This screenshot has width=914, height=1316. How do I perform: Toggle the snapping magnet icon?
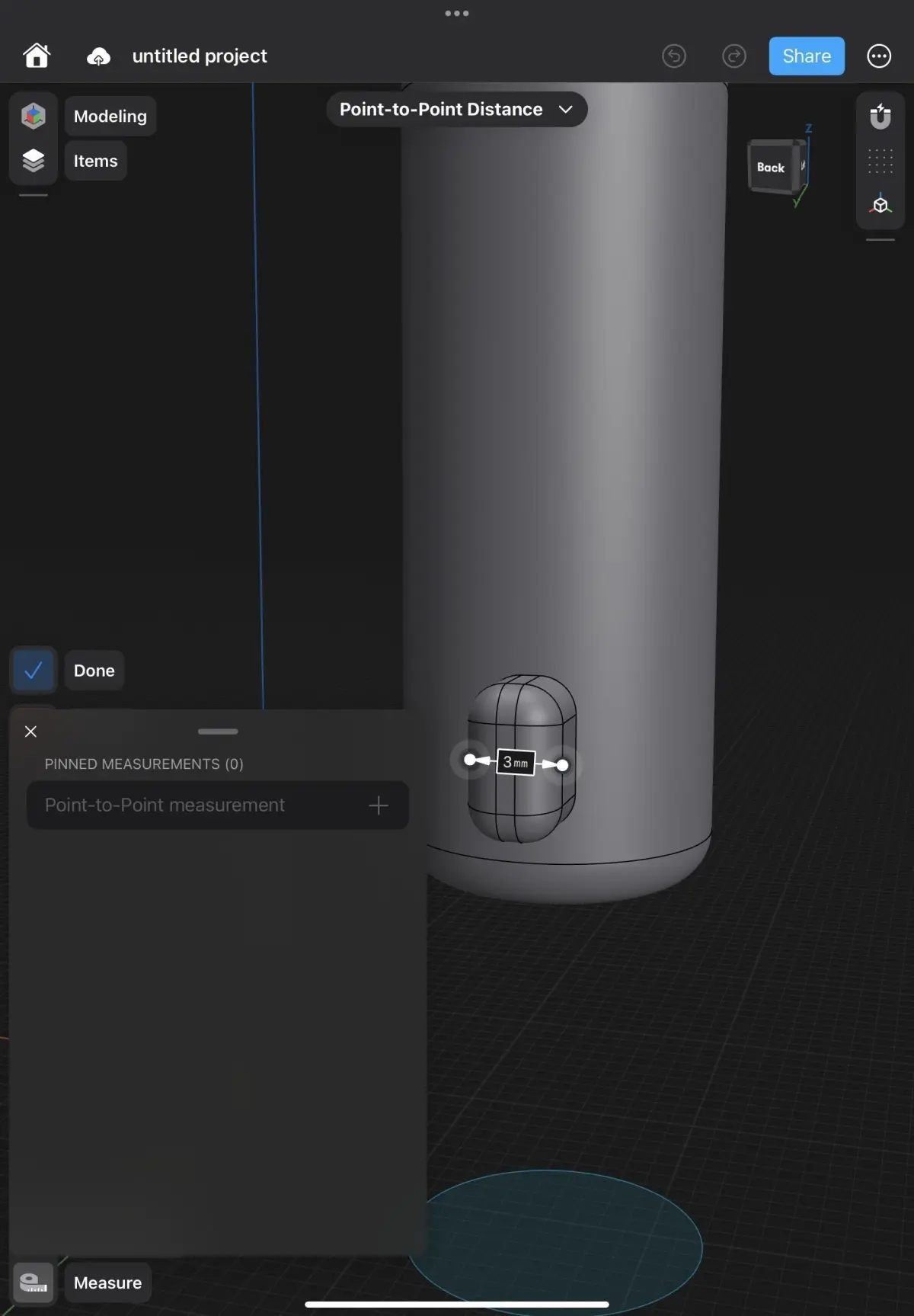point(880,116)
